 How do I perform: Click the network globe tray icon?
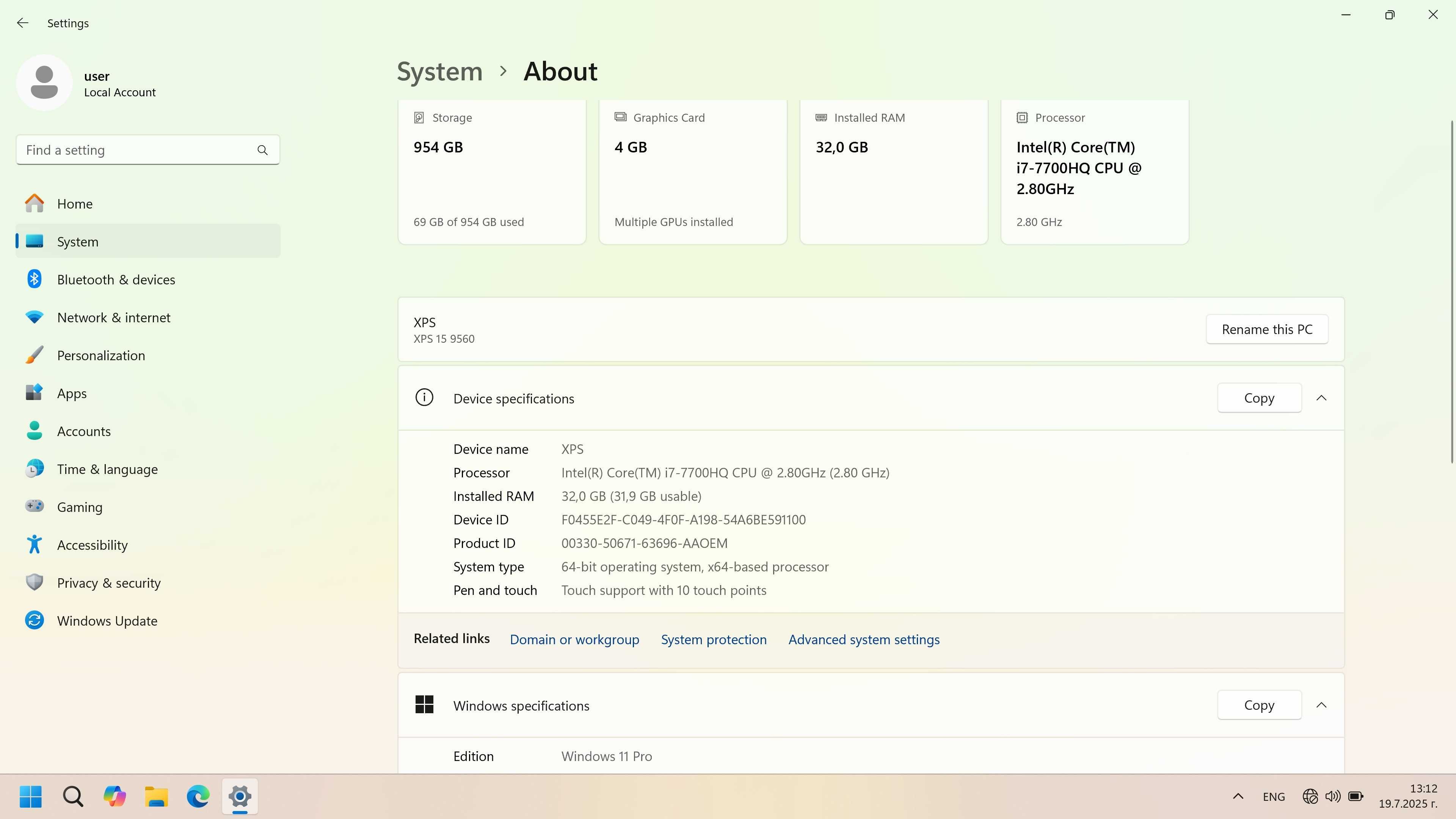tap(1310, 796)
